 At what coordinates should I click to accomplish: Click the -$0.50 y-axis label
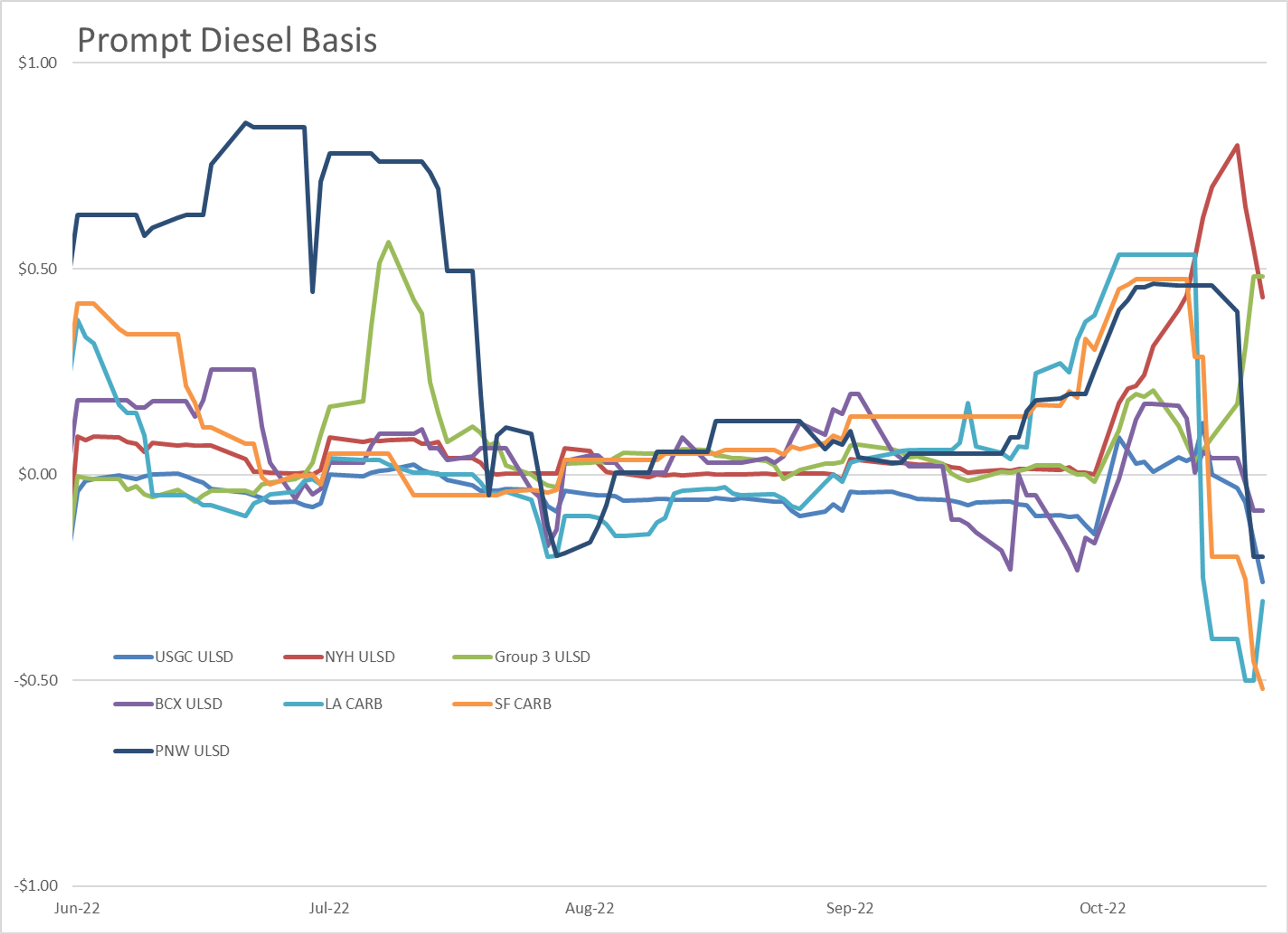(35, 680)
